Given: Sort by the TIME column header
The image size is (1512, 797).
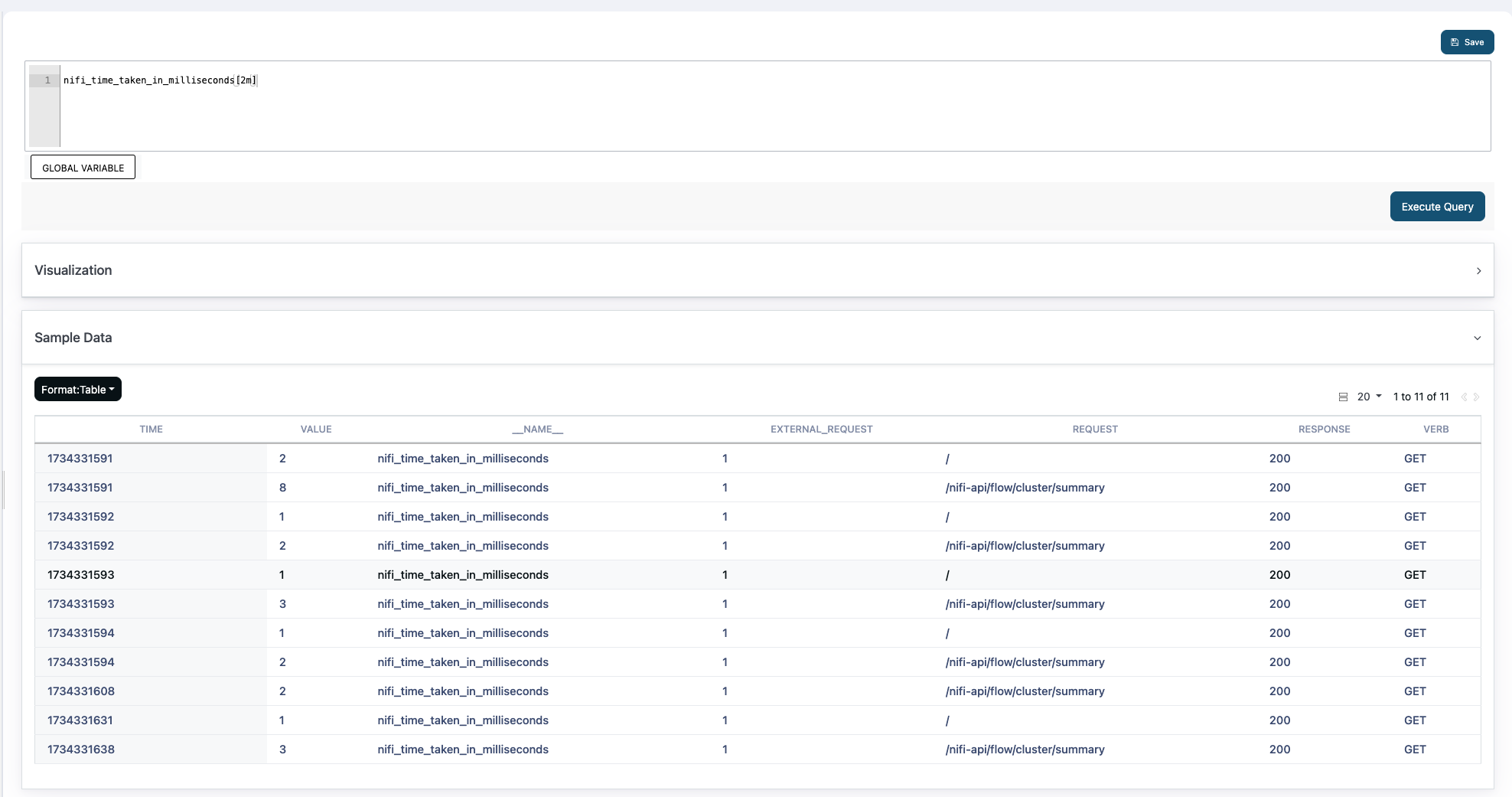Looking at the screenshot, I should [151, 430].
